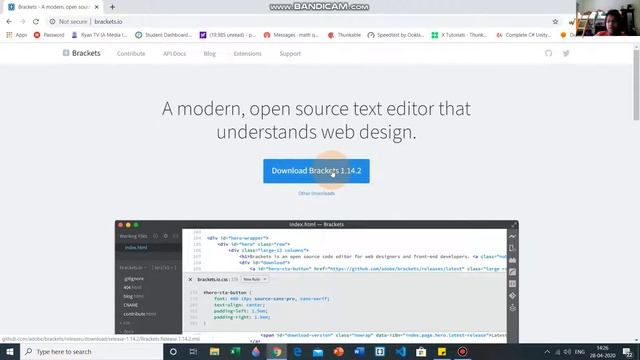640x360 pixels.
Task: Open the Thunkable bookmark
Action: [344, 35]
